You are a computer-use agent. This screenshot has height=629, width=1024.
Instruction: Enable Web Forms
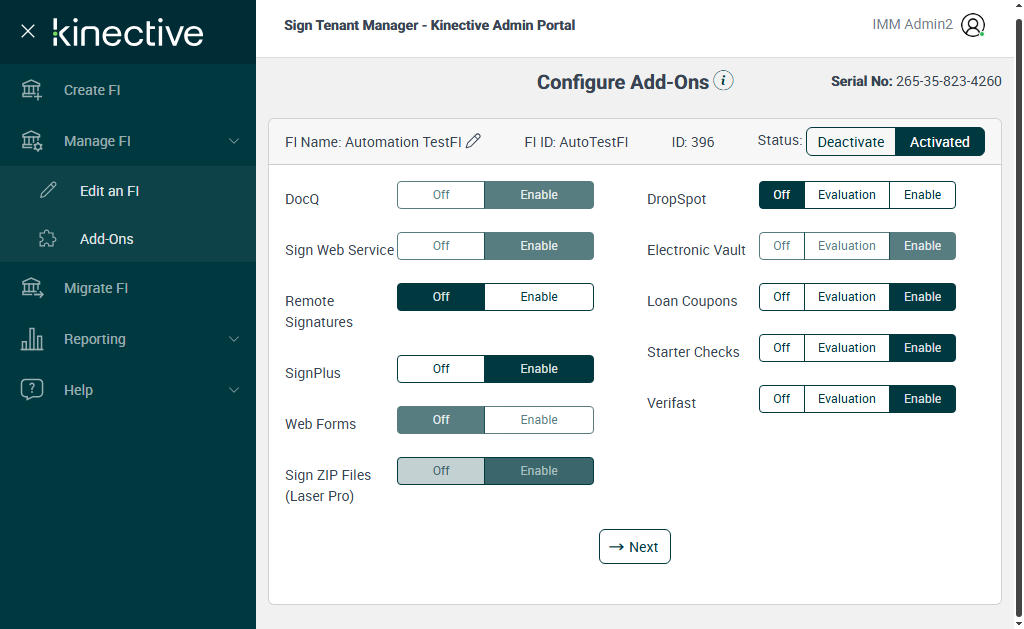coord(539,419)
